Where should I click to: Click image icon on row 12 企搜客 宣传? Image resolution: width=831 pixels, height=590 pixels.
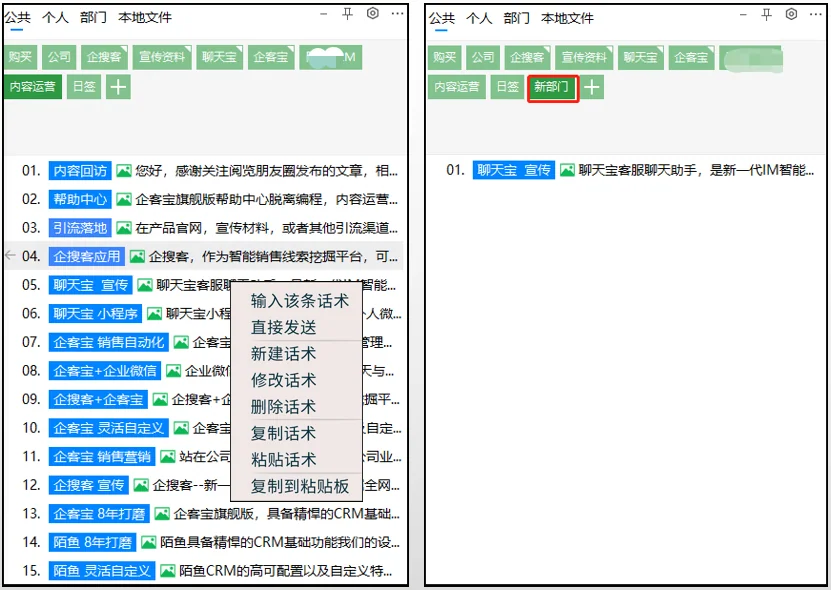[x=141, y=485]
